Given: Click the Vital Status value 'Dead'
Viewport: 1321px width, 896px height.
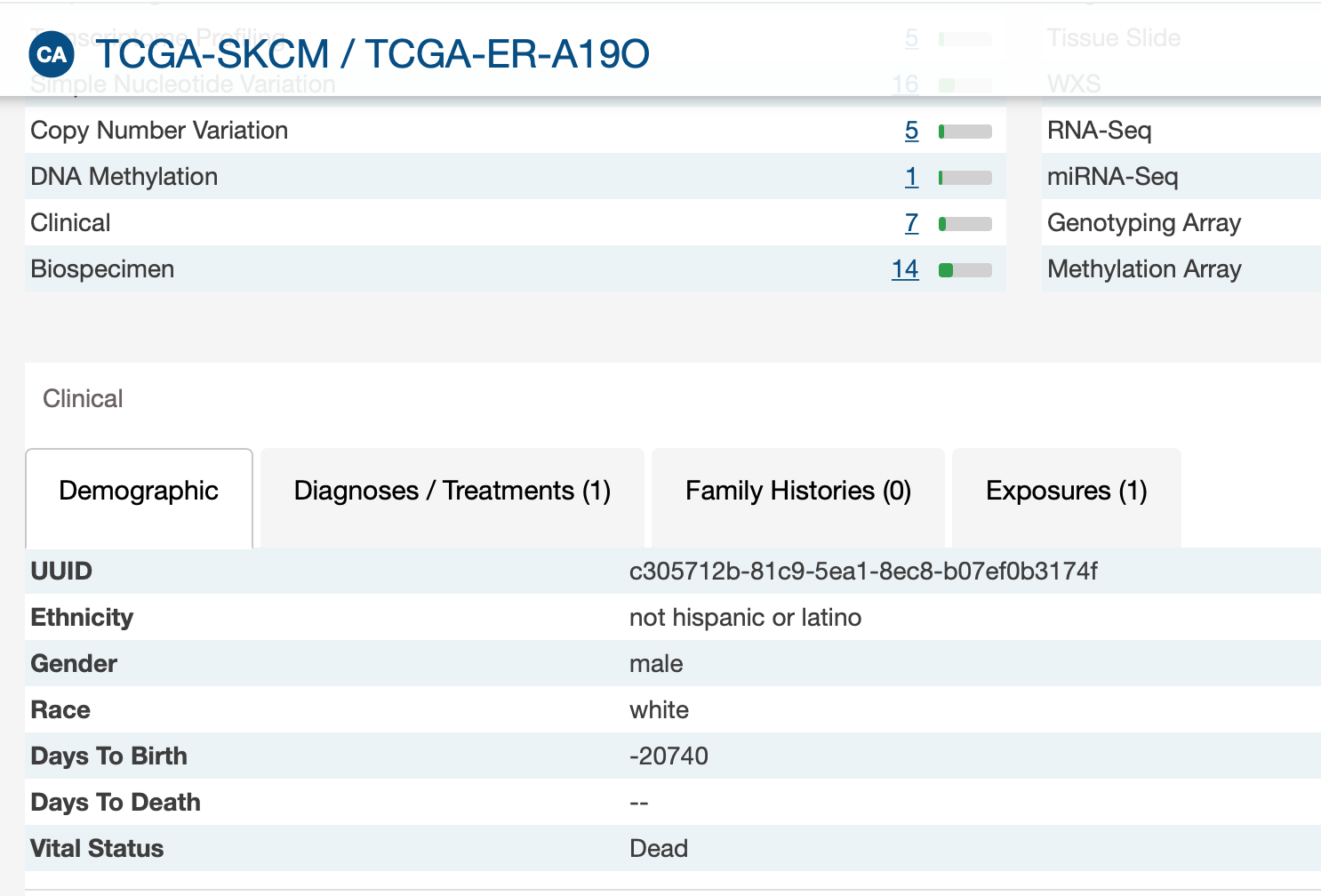Looking at the screenshot, I should [659, 848].
